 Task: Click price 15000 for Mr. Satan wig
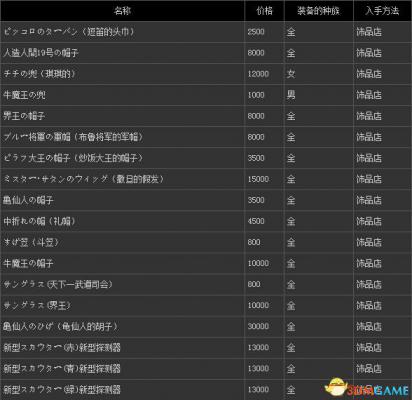(258, 179)
